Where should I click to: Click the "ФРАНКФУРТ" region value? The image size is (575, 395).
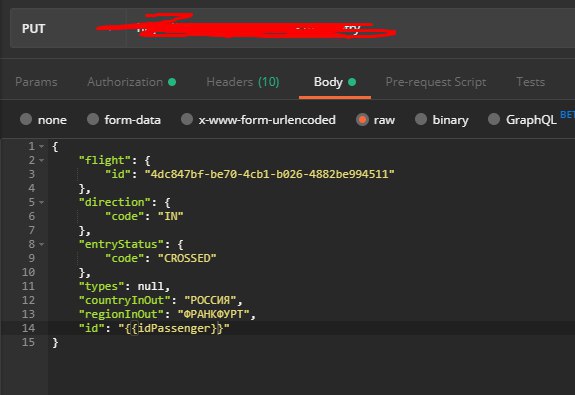213,314
